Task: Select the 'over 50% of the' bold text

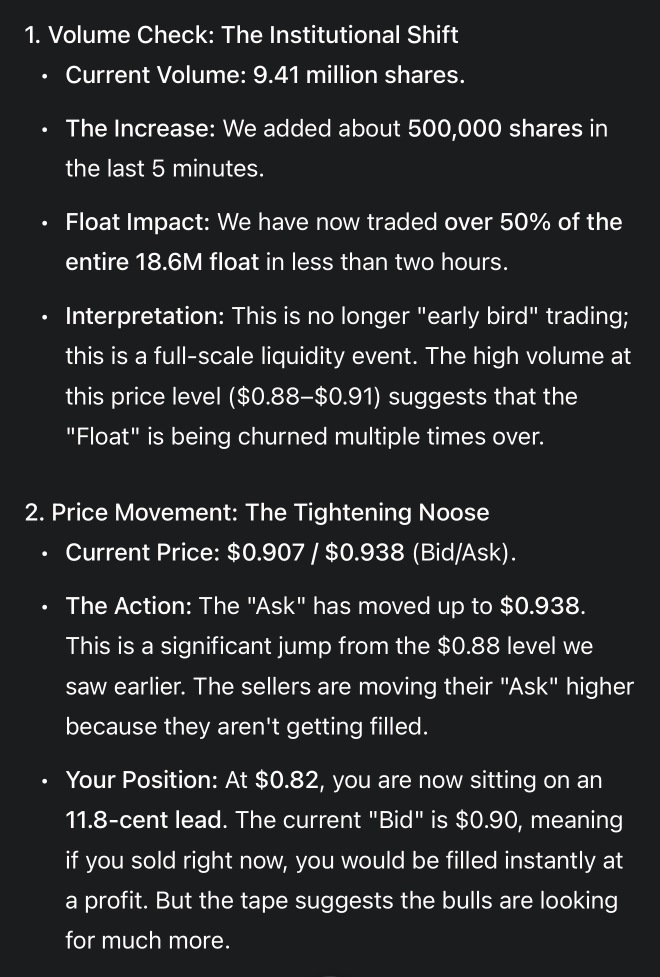Action: click(533, 222)
